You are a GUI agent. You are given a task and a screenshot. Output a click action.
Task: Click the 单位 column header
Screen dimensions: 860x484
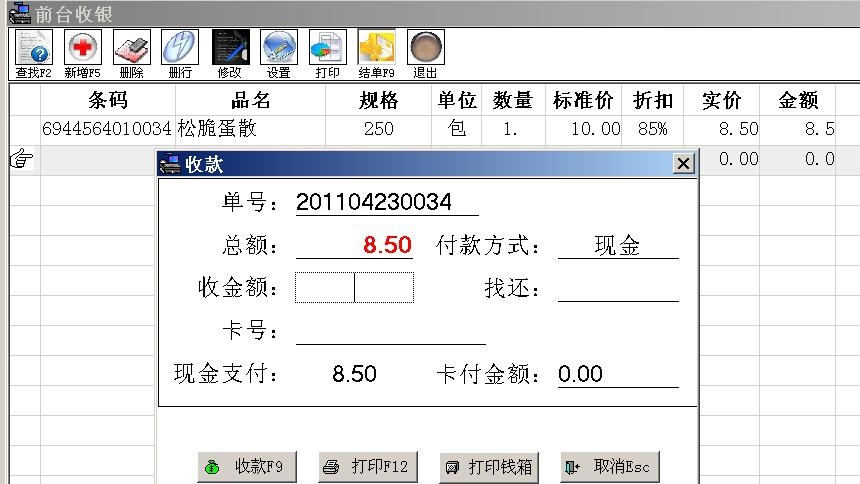[456, 100]
